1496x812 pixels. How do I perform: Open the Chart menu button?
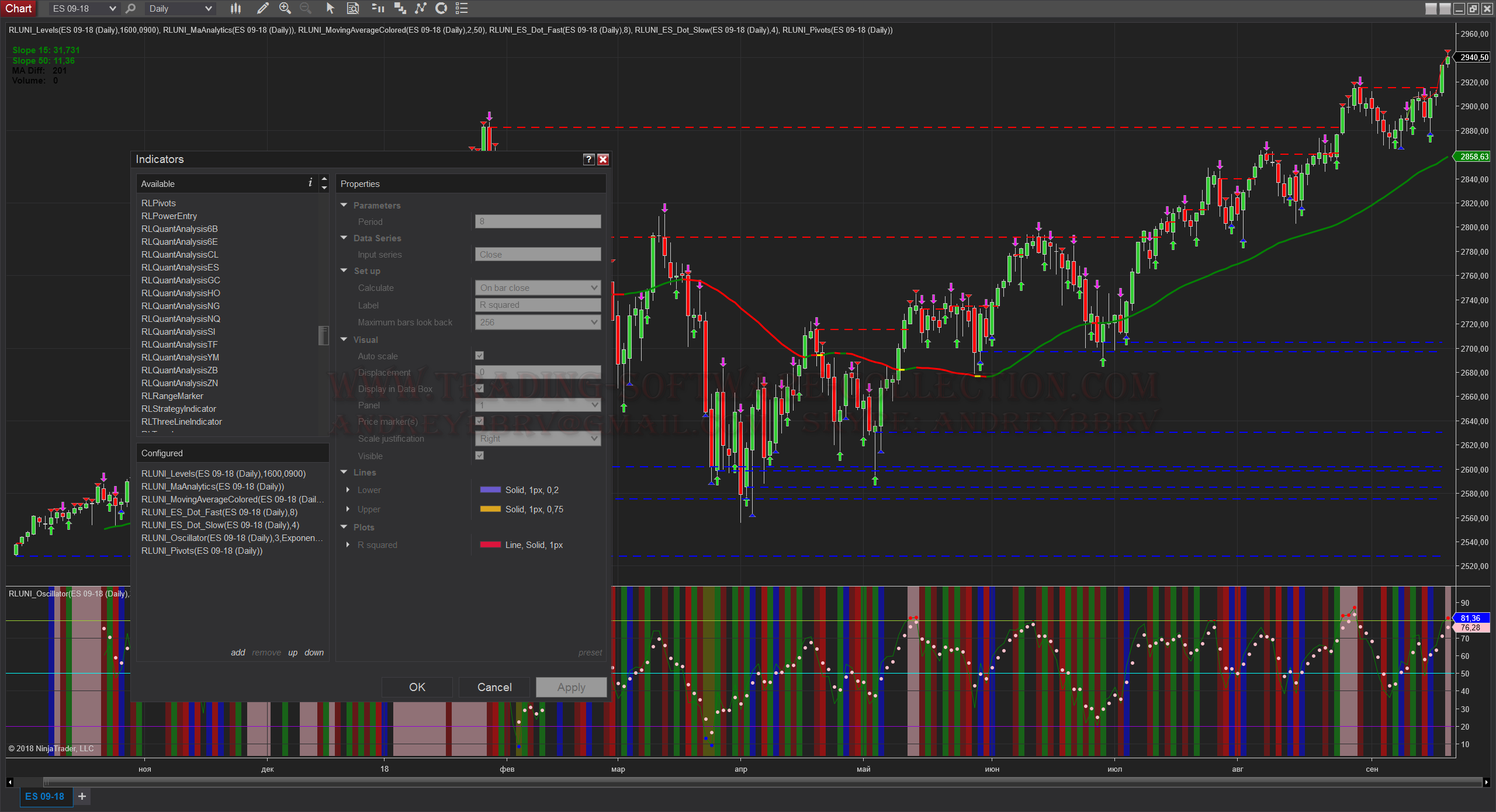click(19, 8)
